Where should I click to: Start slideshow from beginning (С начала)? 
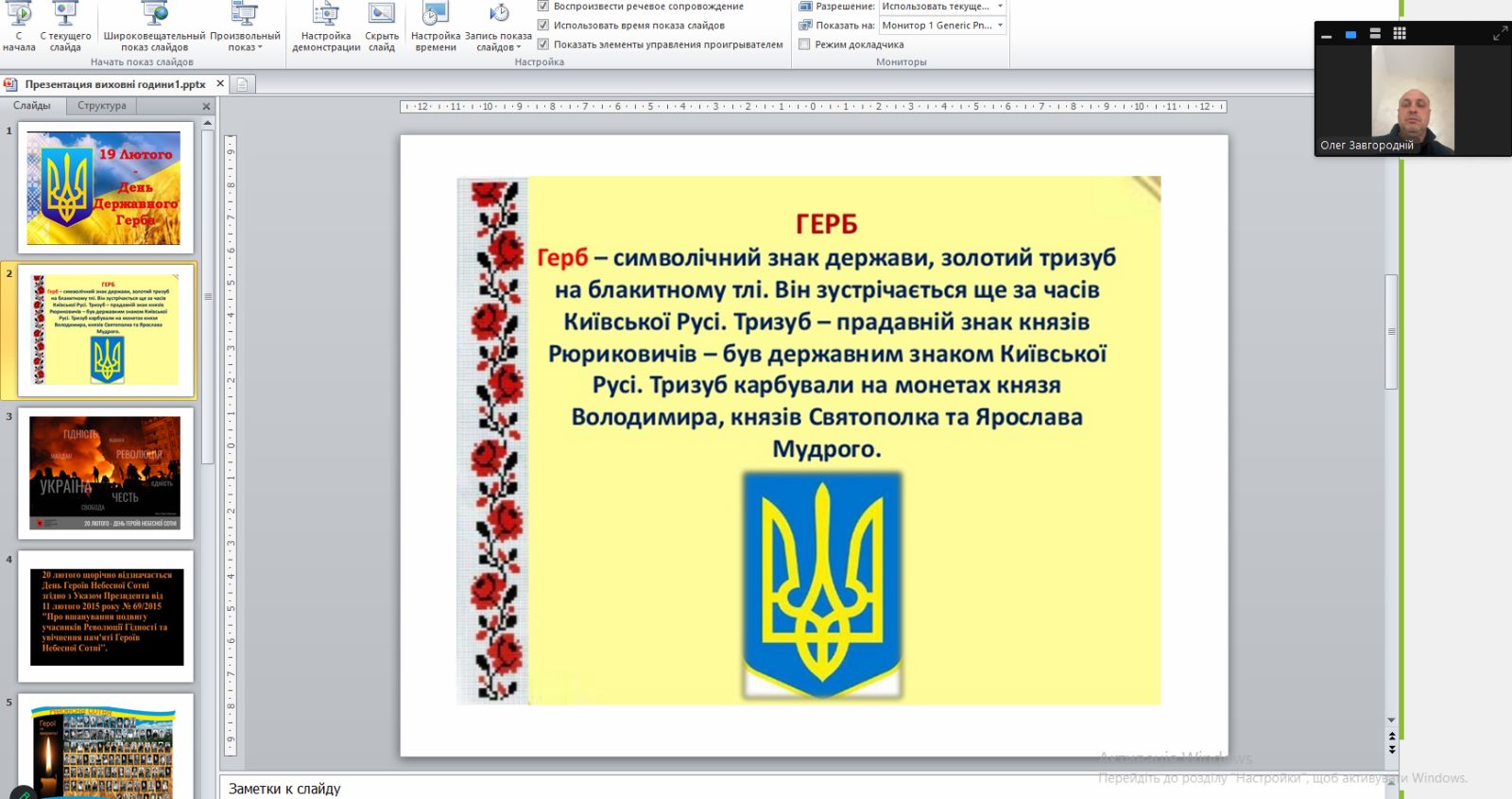pos(19,28)
